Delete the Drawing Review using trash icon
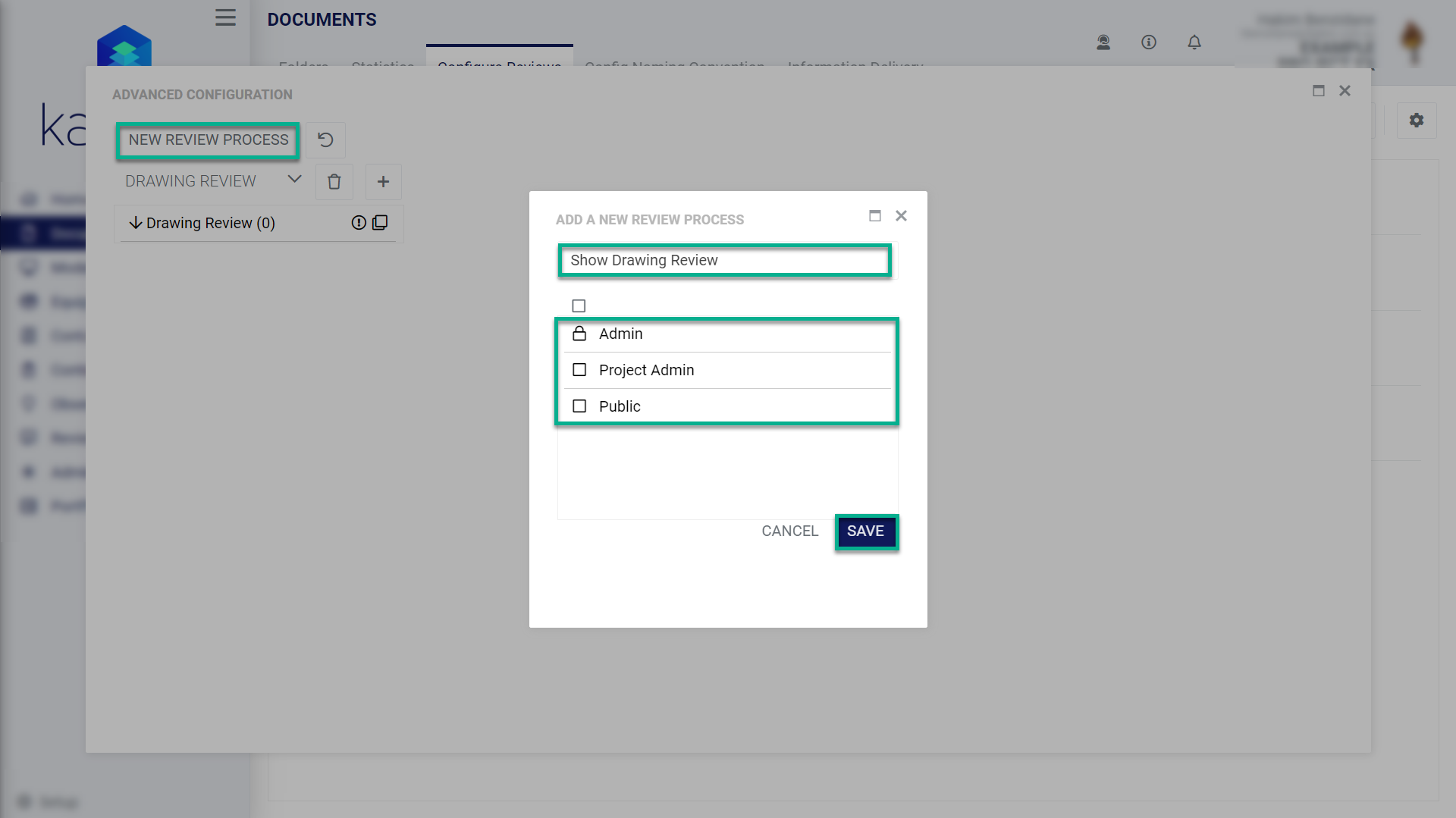This screenshot has height=818, width=1456. (334, 181)
